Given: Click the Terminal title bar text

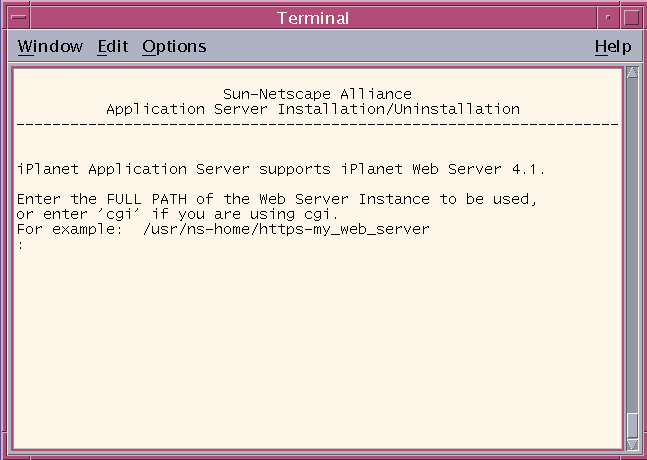Looking at the screenshot, I should coord(313,18).
